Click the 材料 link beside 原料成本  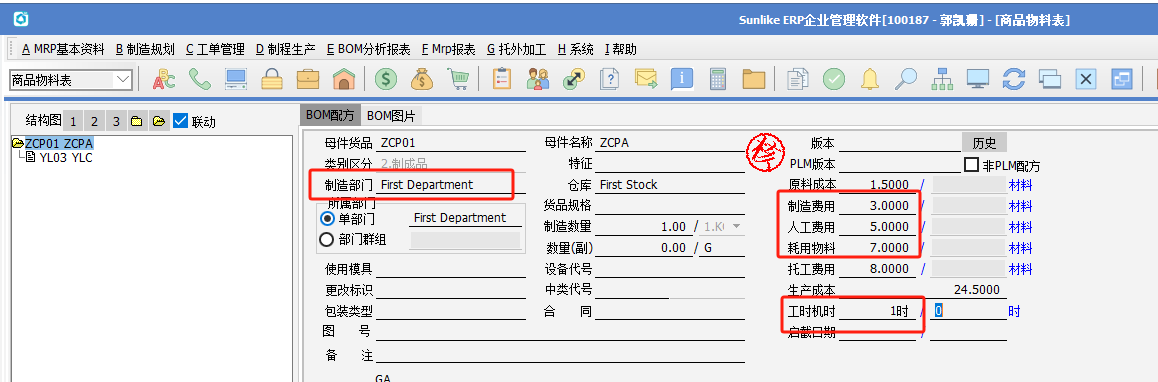pyautogui.click(x=1021, y=185)
